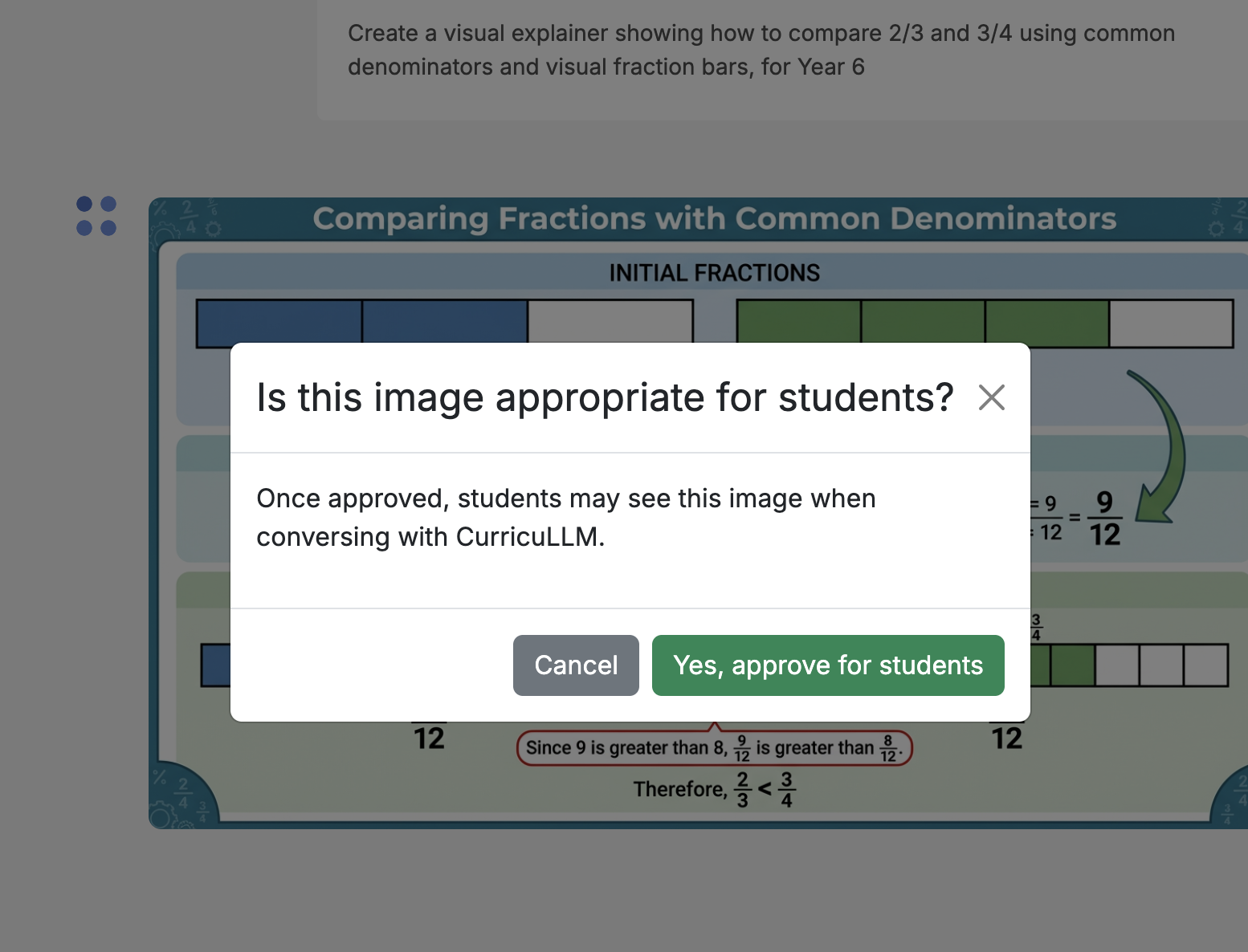Click the Cancel button

[x=575, y=665]
